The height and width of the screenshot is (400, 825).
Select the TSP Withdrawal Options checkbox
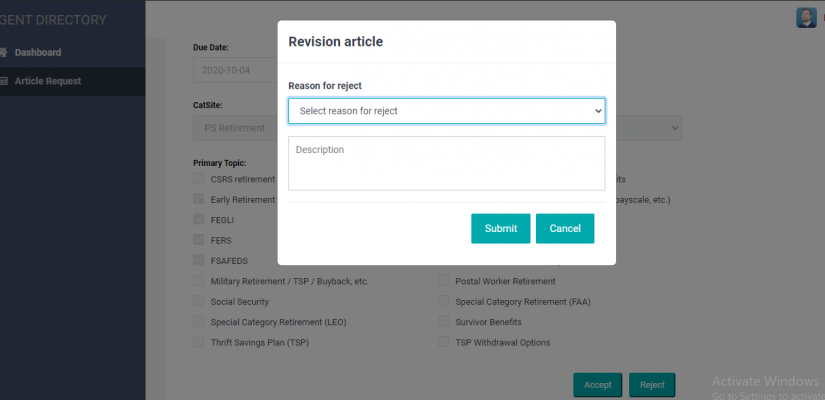(444, 342)
